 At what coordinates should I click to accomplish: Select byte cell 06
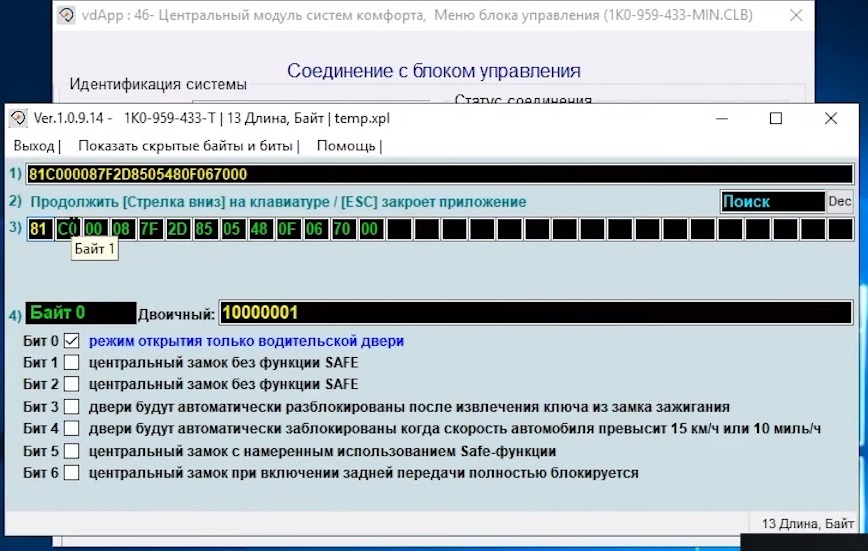click(x=315, y=229)
